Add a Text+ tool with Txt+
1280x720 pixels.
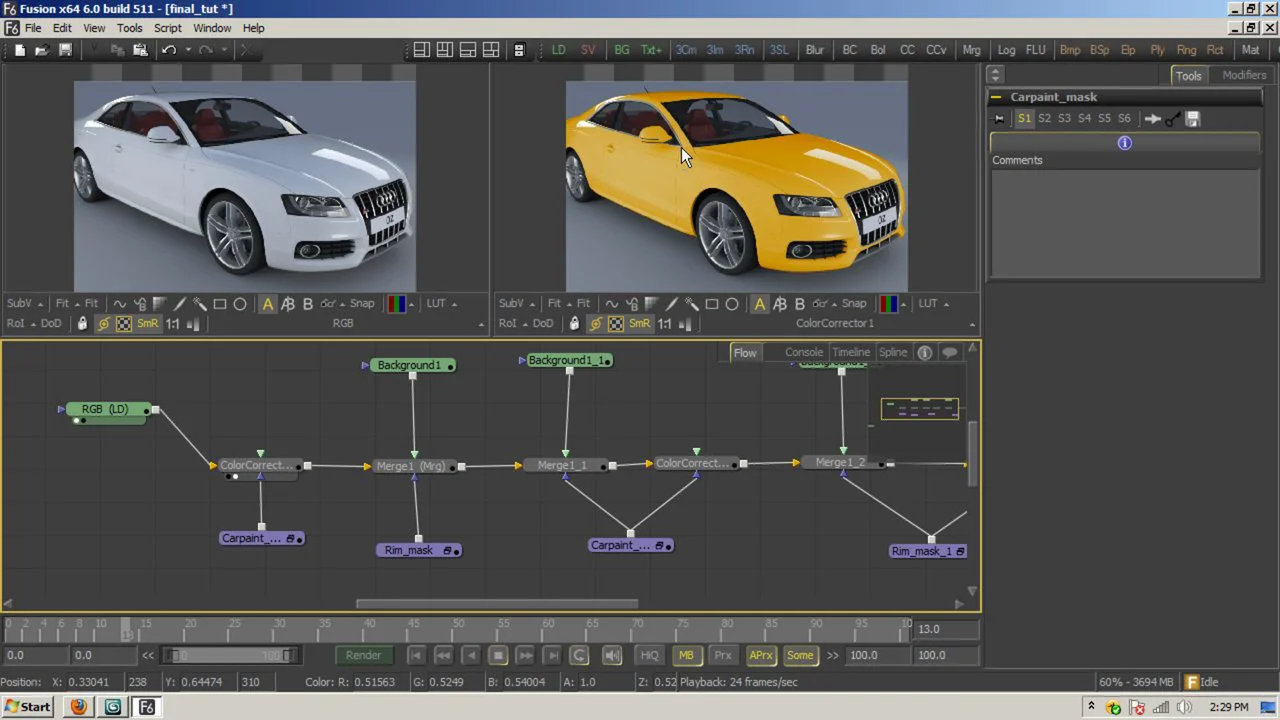[651, 50]
